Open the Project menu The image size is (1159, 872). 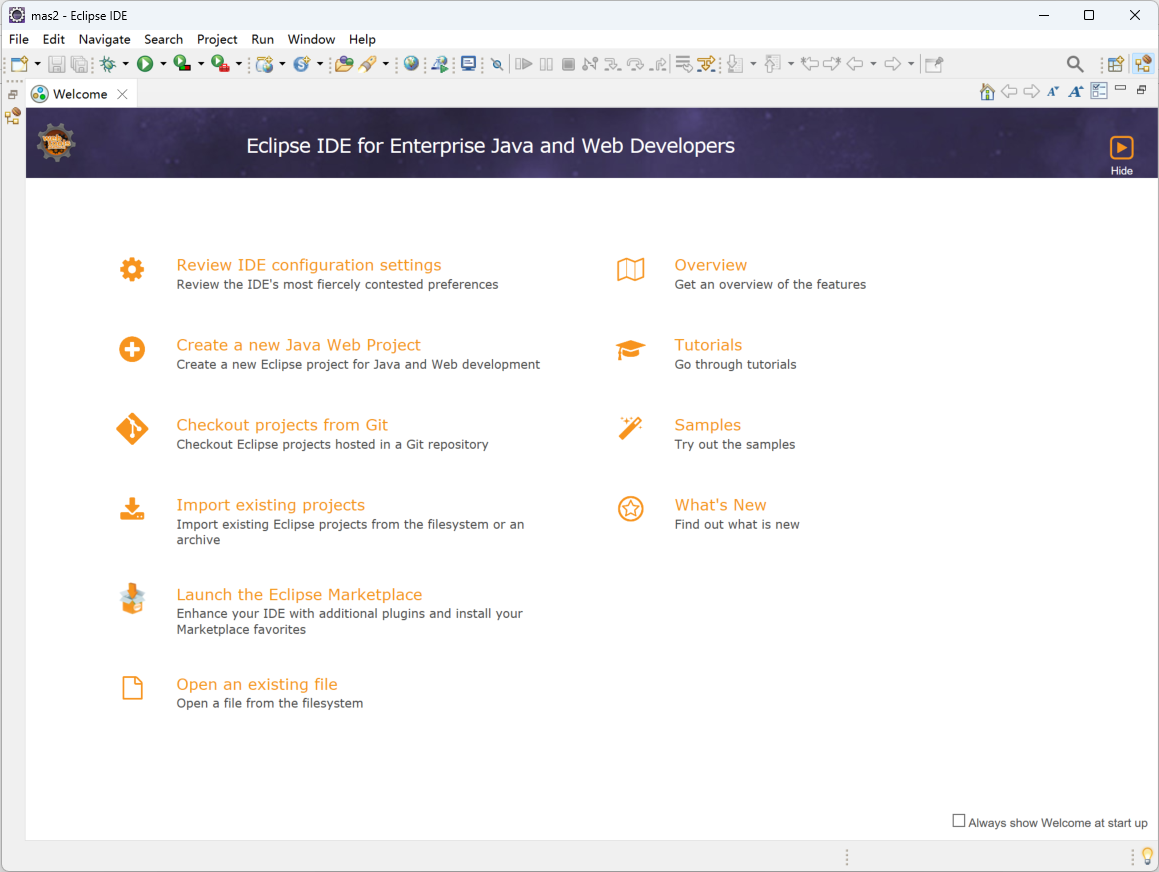[x=217, y=39]
